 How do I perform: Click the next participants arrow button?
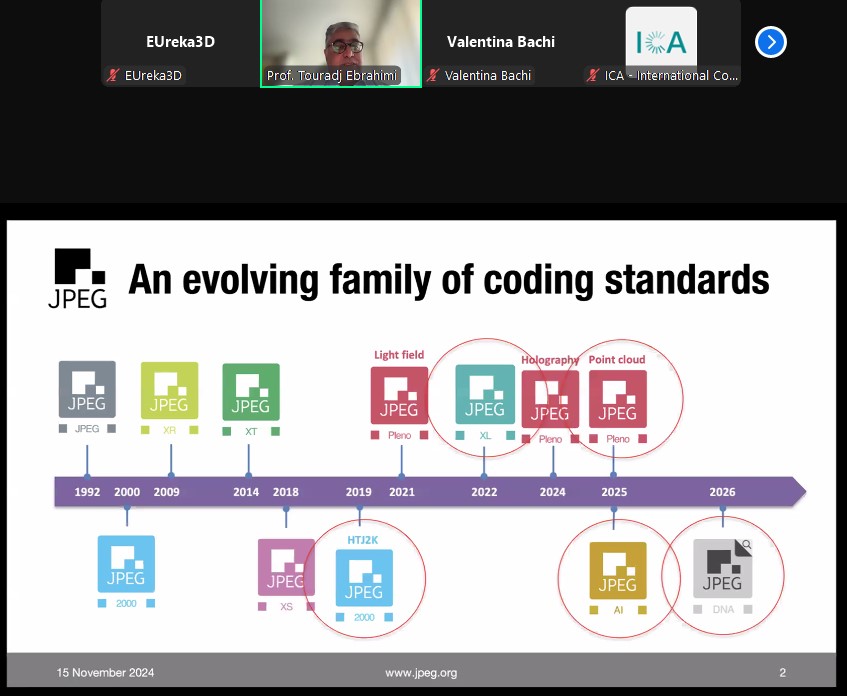pyautogui.click(x=770, y=42)
